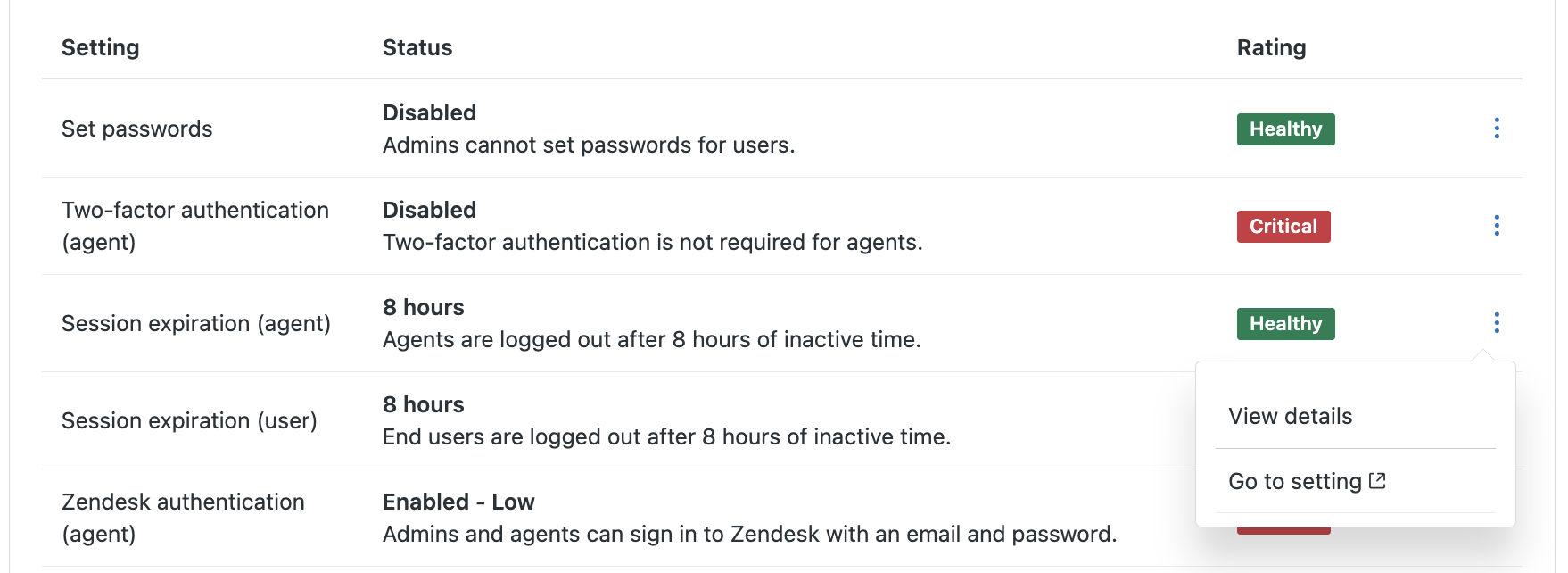This screenshot has height=573, width=1568.
Task: Click the red Critical rating badge
Action: (1283, 227)
